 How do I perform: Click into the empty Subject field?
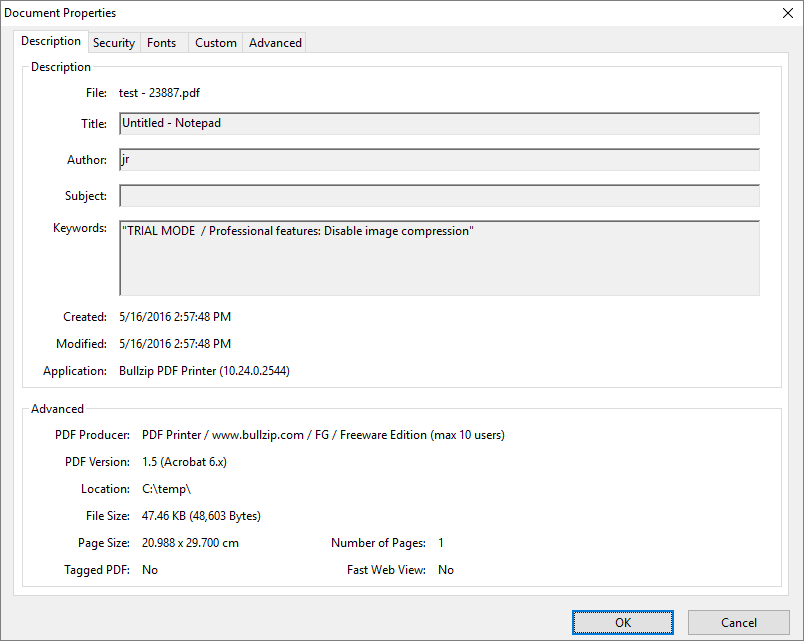point(439,195)
